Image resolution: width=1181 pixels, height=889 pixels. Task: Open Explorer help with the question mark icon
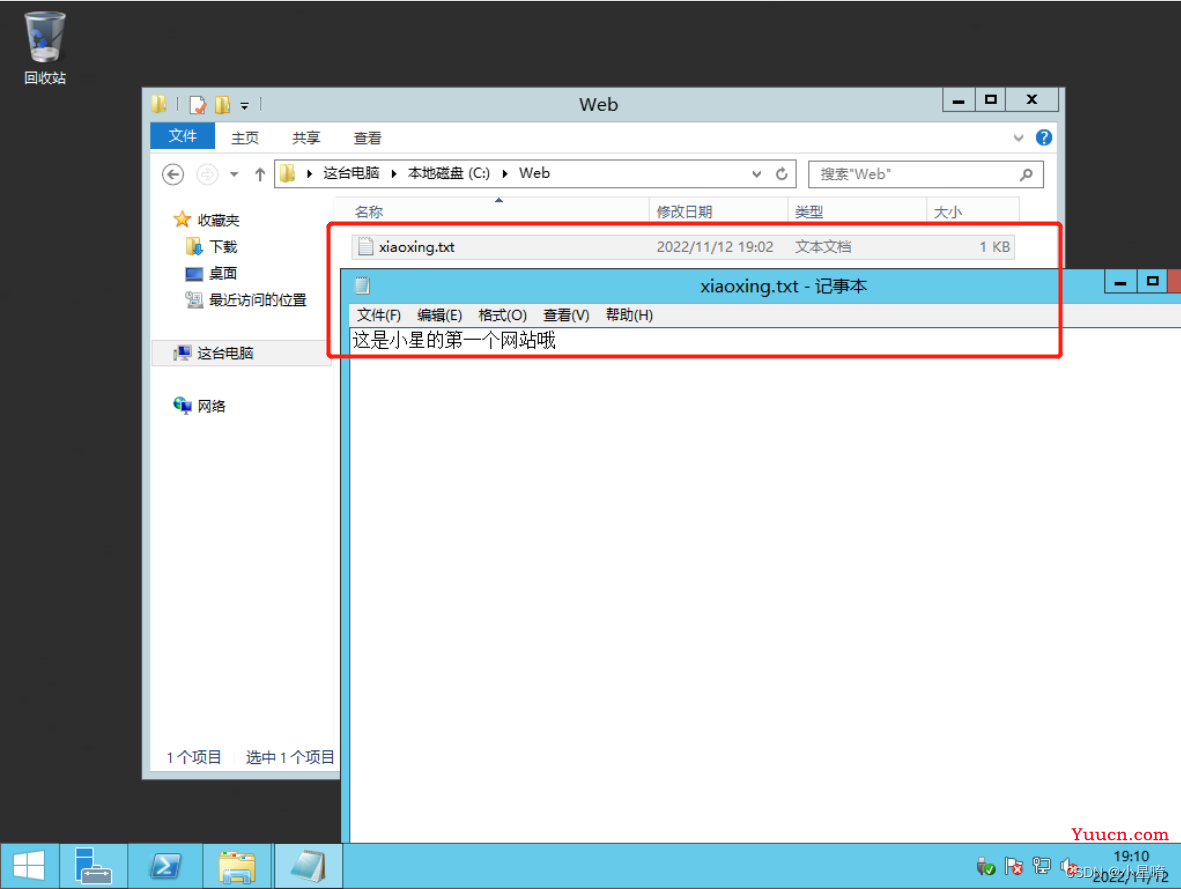click(x=1044, y=138)
